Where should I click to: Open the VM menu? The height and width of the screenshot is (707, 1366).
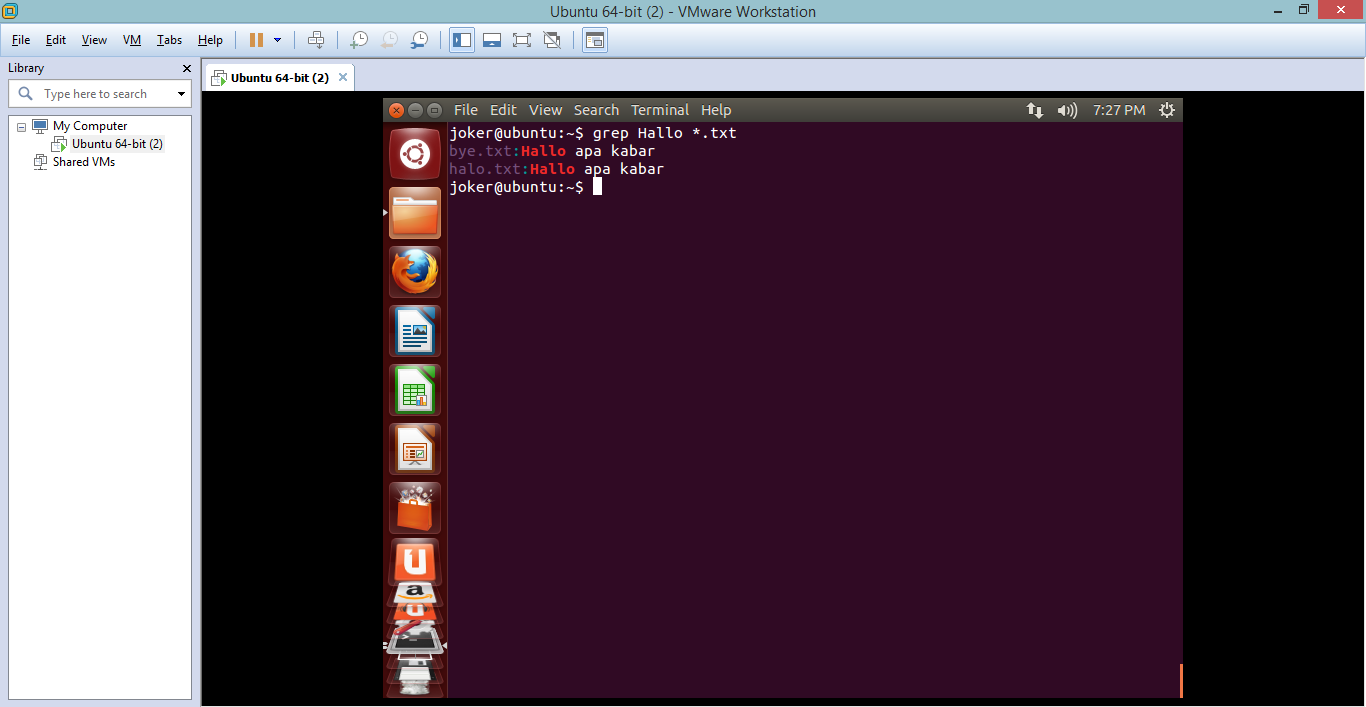(x=132, y=40)
